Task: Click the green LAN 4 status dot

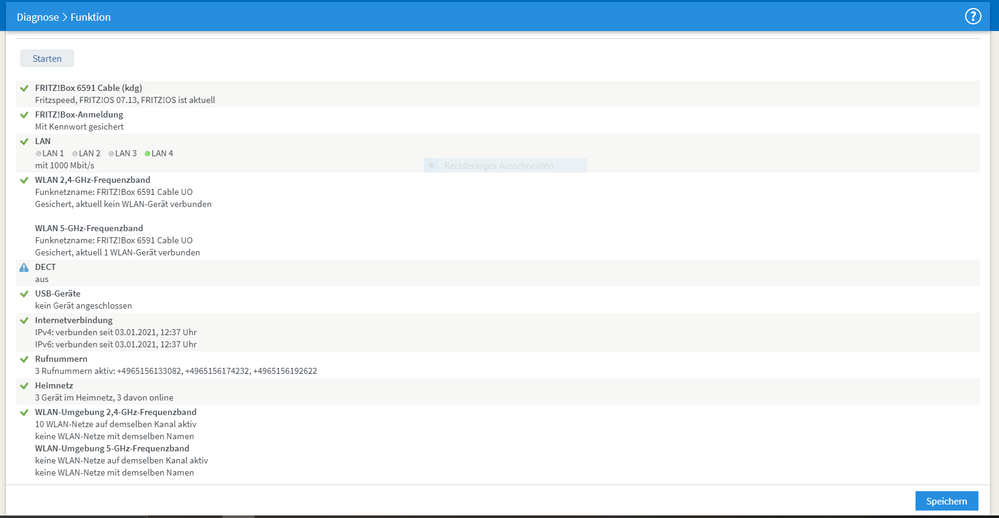Action: [147, 154]
